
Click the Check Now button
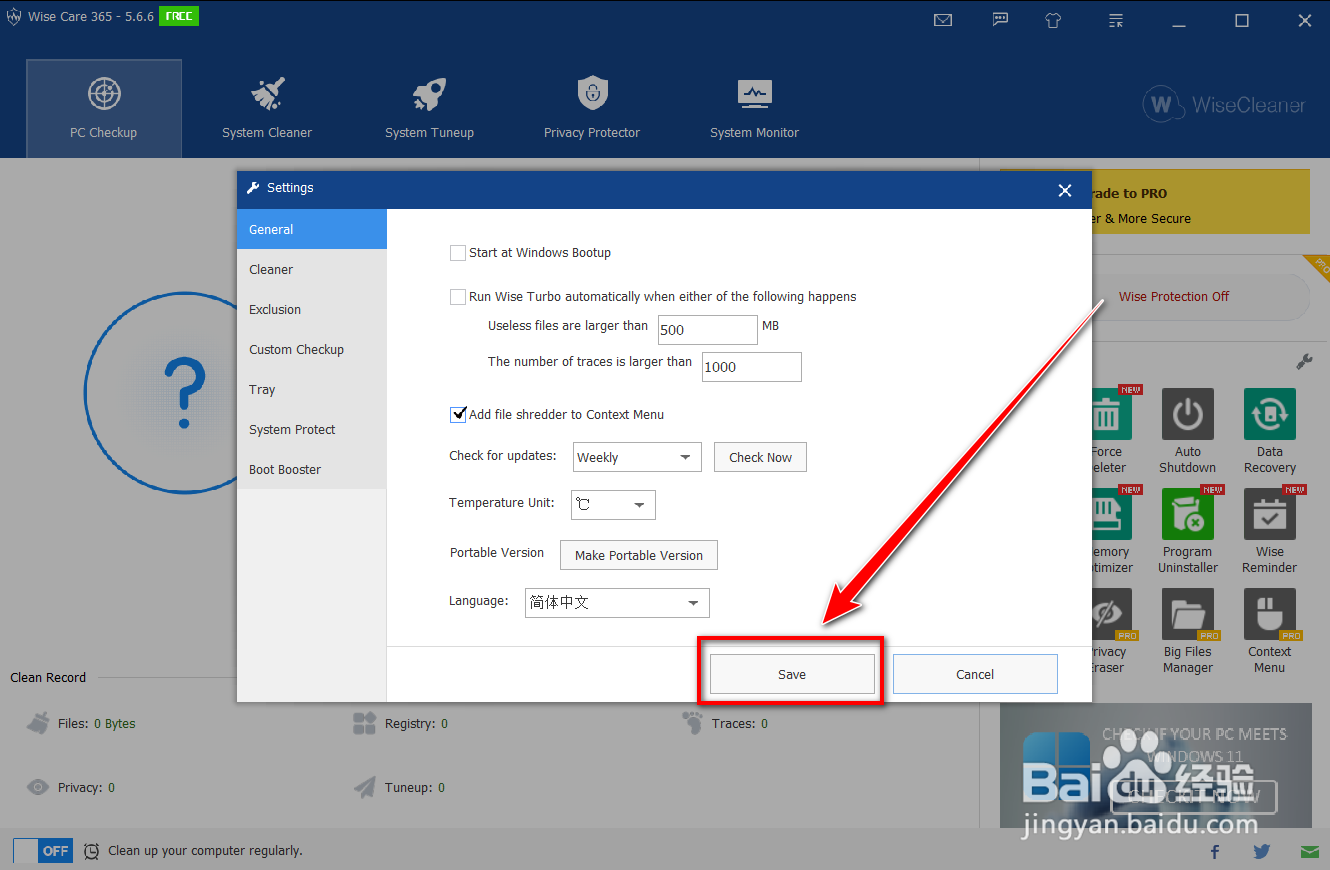click(x=760, y=457)
